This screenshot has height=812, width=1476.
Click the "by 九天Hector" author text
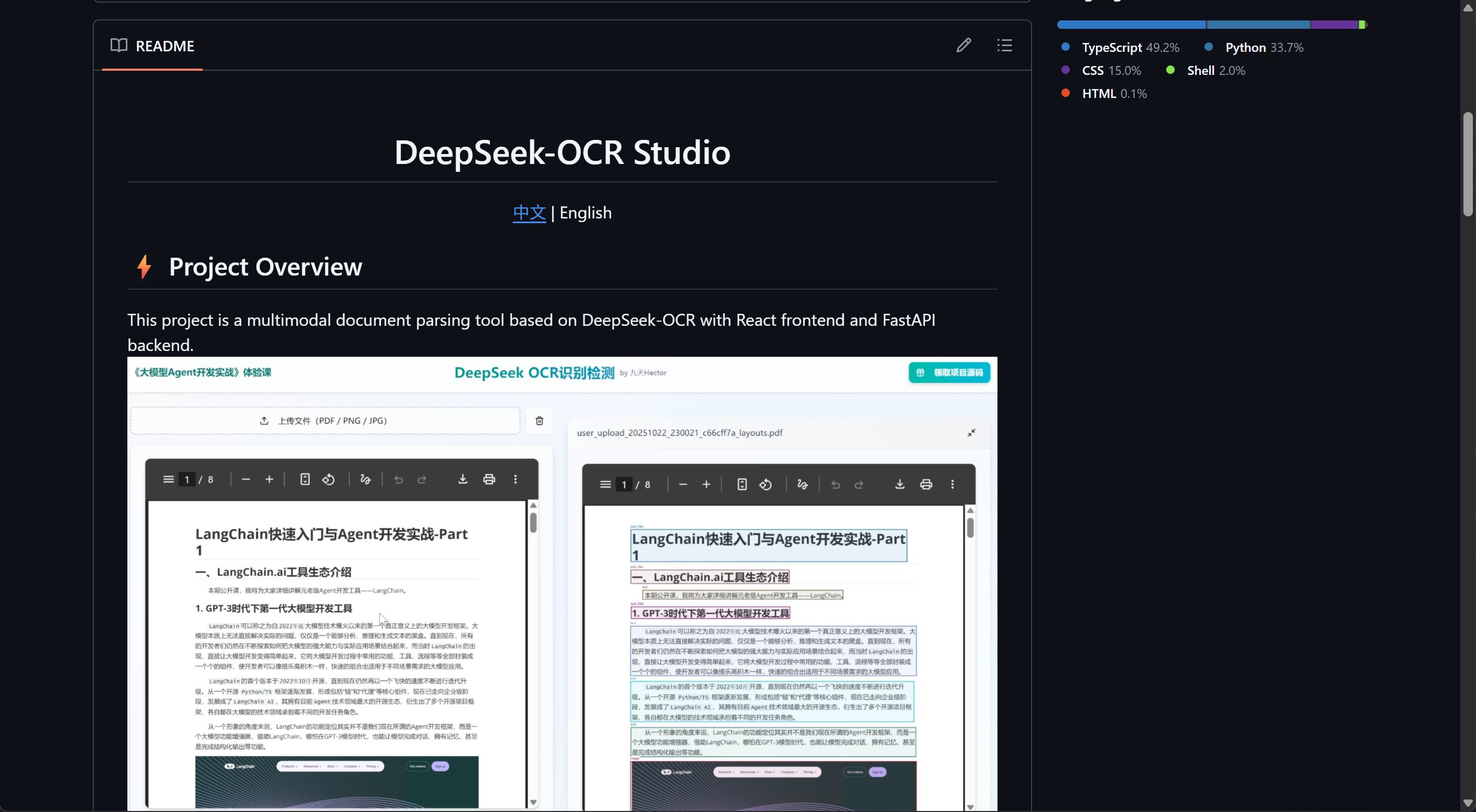click(x=643, y=373)
